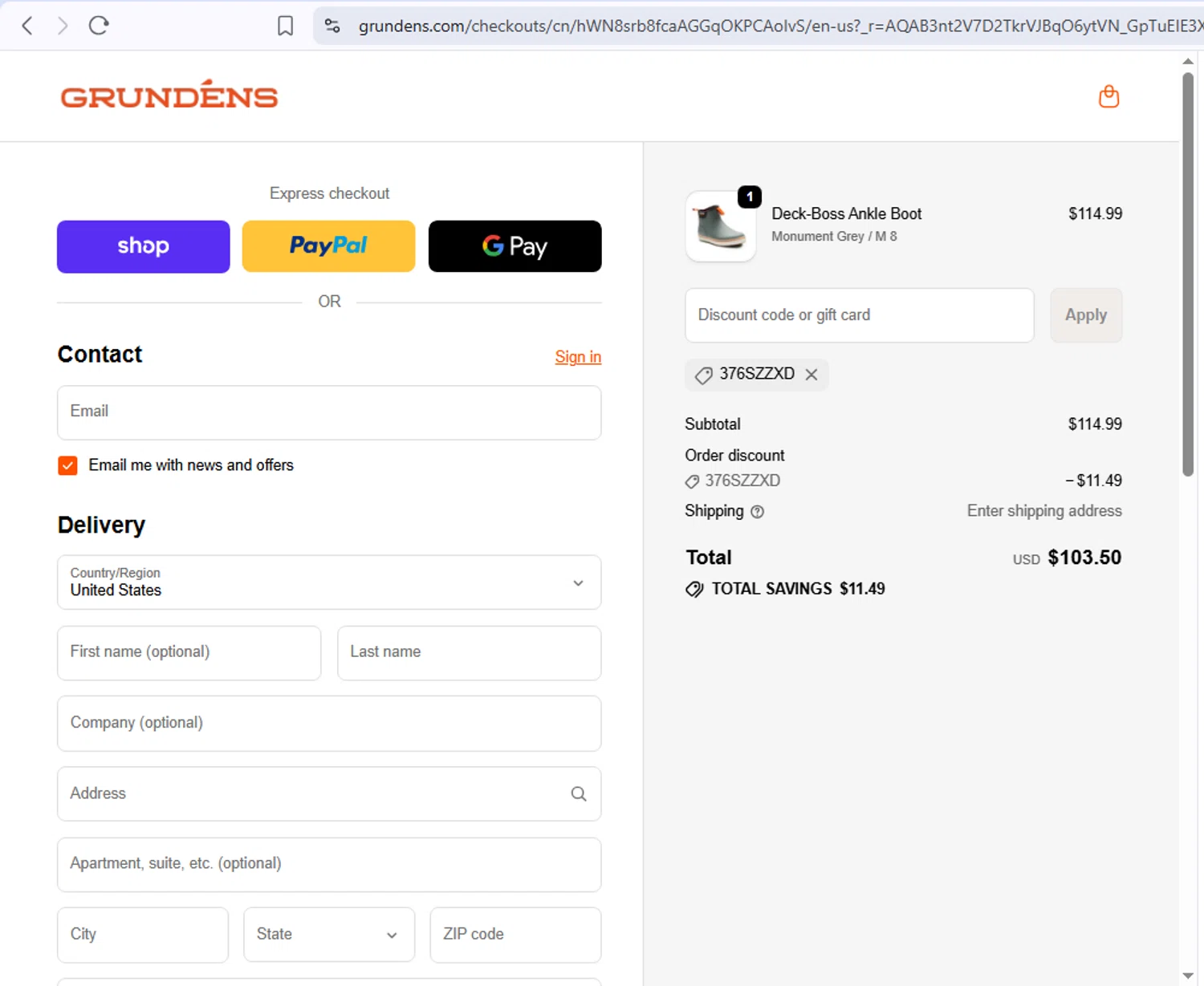Pay with the Shop express button
Viewport: 1204px width, 986px height.
[x=144, y=246]
